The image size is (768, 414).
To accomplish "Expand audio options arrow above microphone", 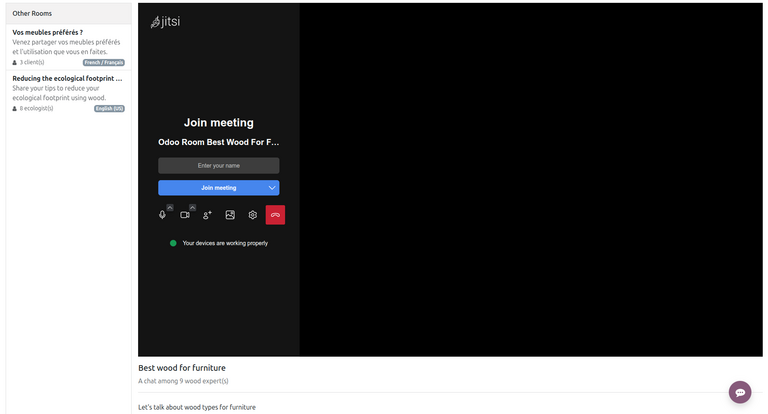I will tap(170, 207).
